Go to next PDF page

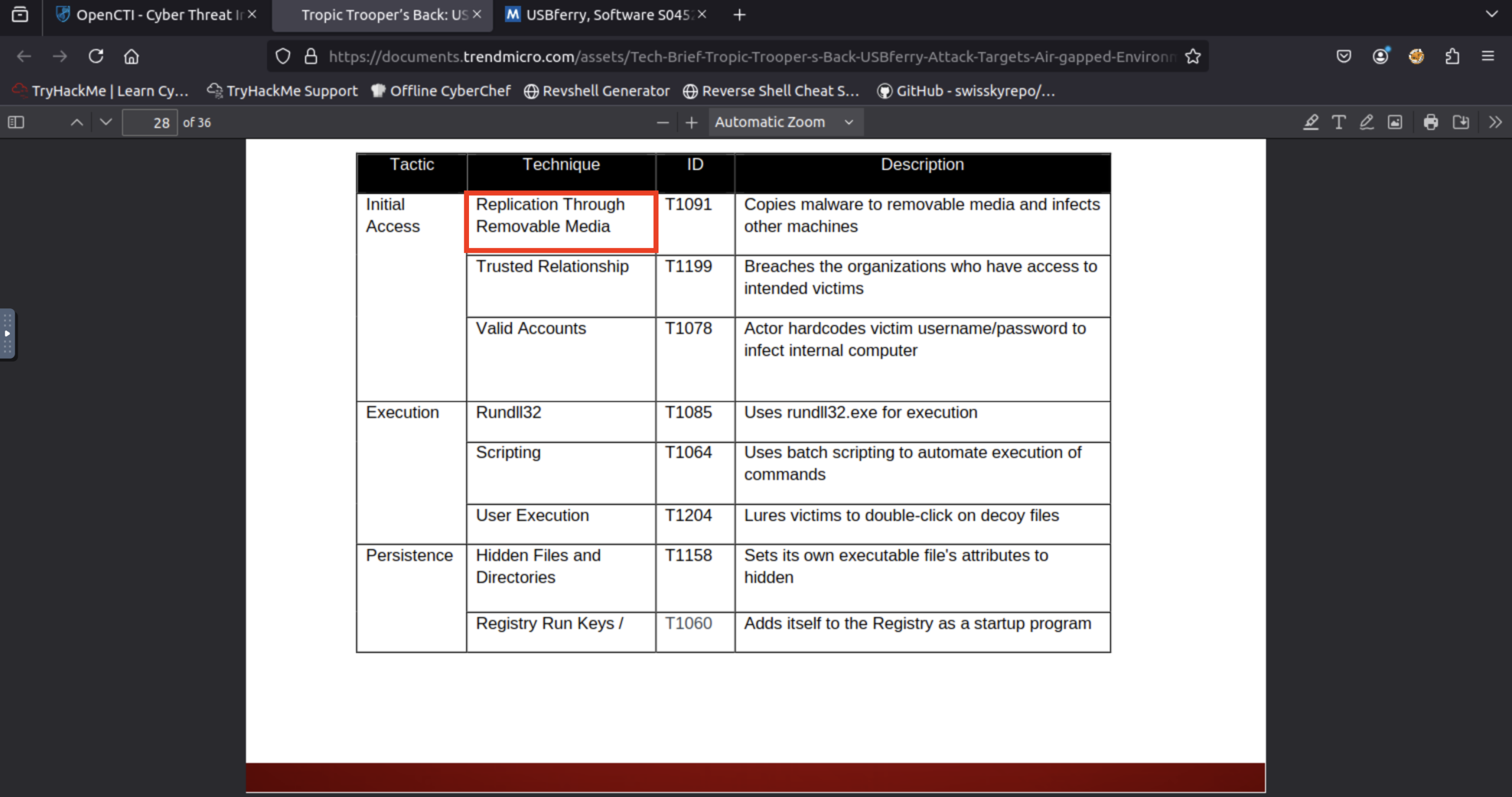tap(106, 122)
